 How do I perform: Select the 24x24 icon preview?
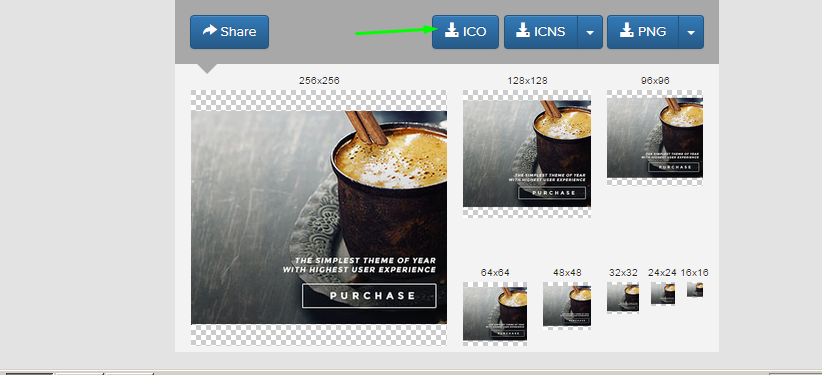tap(663, 294)
